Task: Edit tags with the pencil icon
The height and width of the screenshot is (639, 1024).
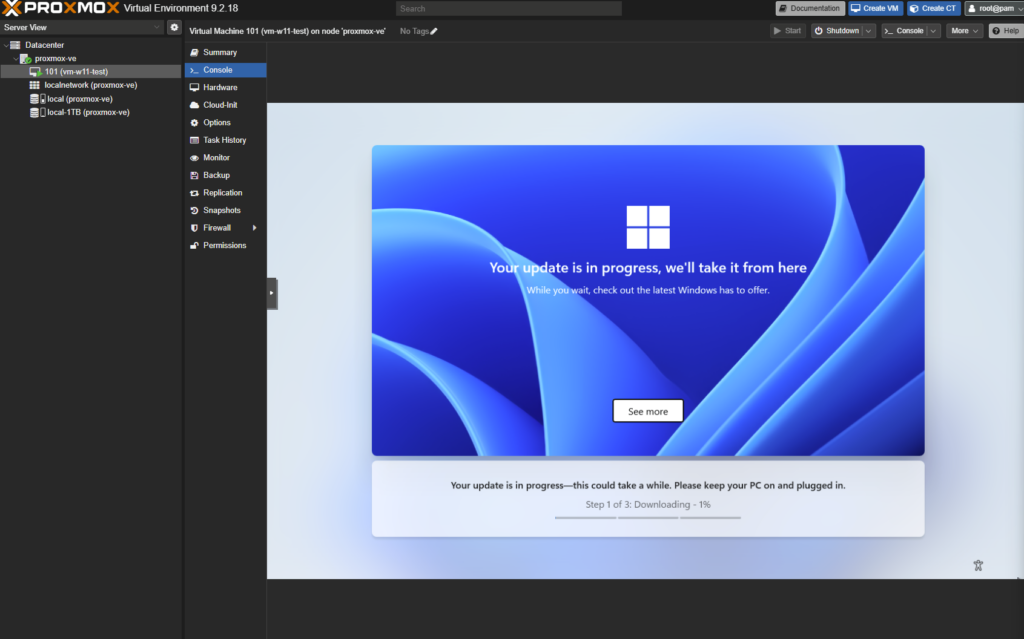Action: pyautogui.click(x=434, y=31)
